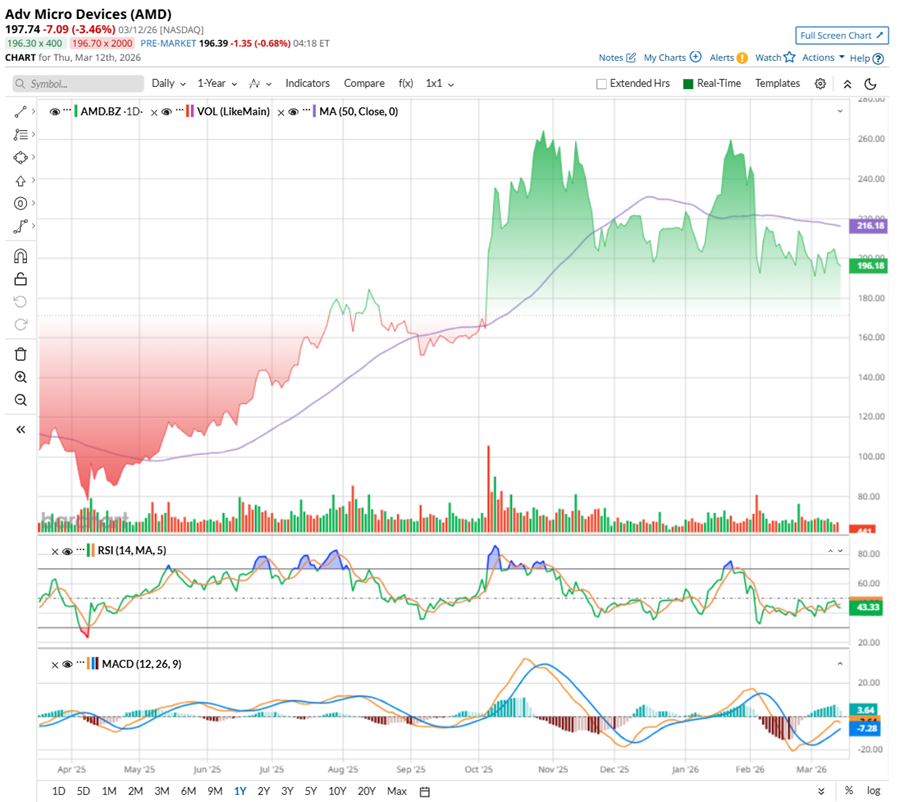Open the Compare menu
The image size is (902, 802).
(364, 83)
